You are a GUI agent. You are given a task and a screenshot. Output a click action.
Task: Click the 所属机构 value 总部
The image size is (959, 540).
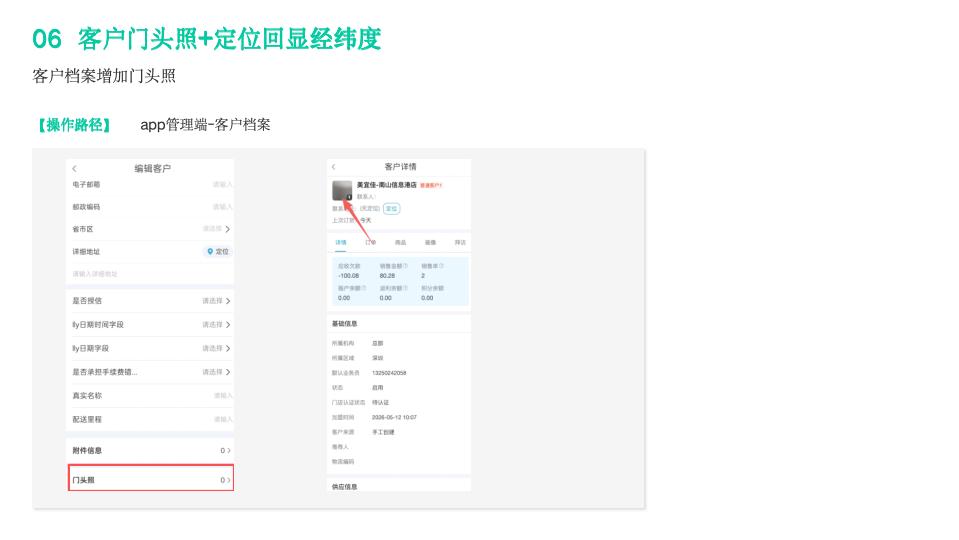pos(377,344)
